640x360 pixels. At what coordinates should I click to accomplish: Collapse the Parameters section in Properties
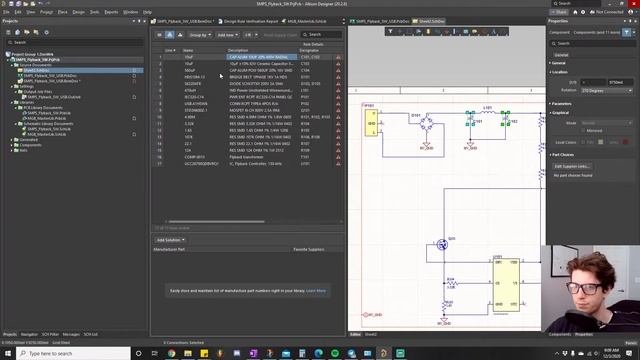(x=560, y=104)
